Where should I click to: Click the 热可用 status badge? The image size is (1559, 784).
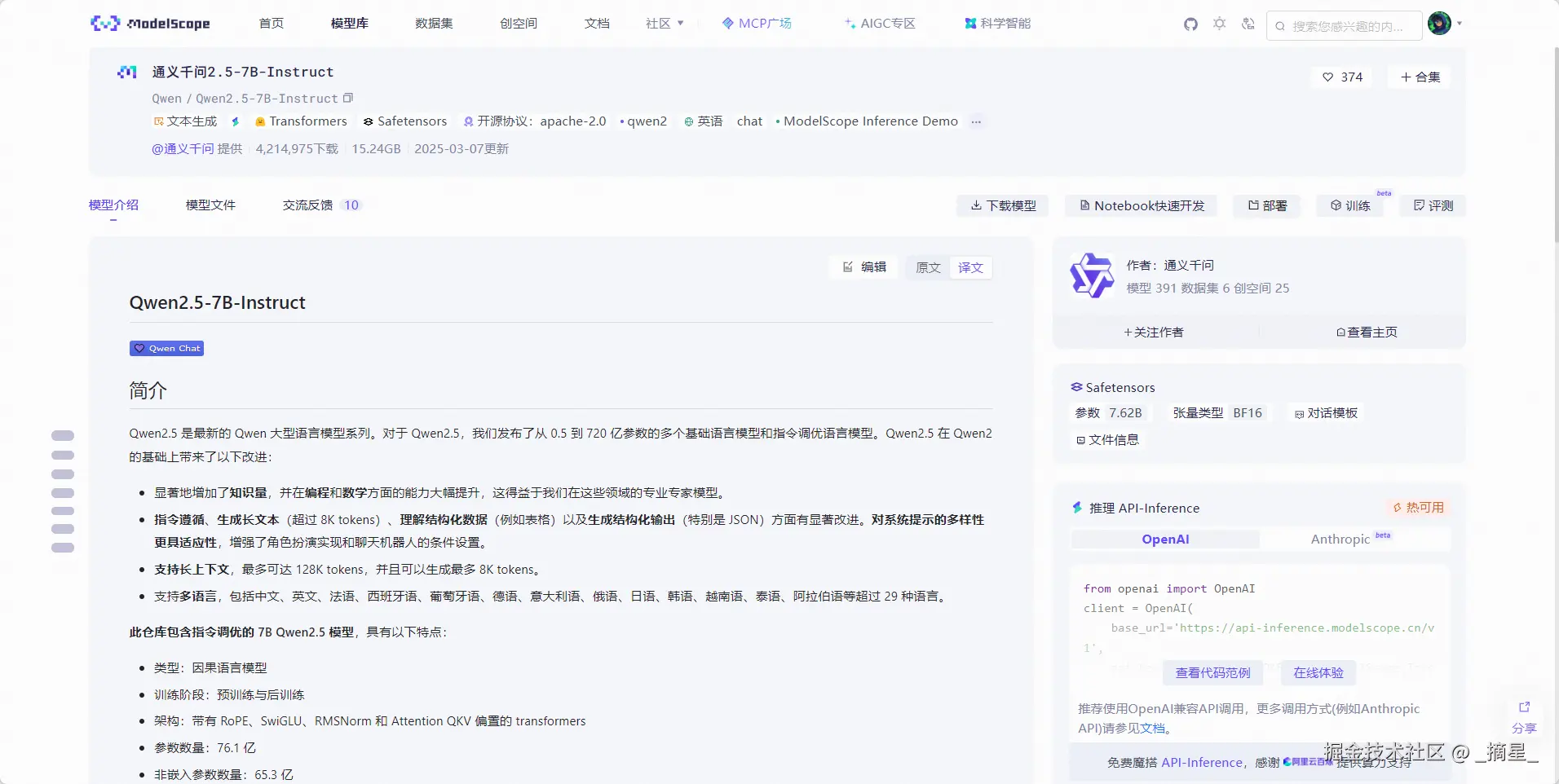pyautogui.click(x=1418, y=508)
